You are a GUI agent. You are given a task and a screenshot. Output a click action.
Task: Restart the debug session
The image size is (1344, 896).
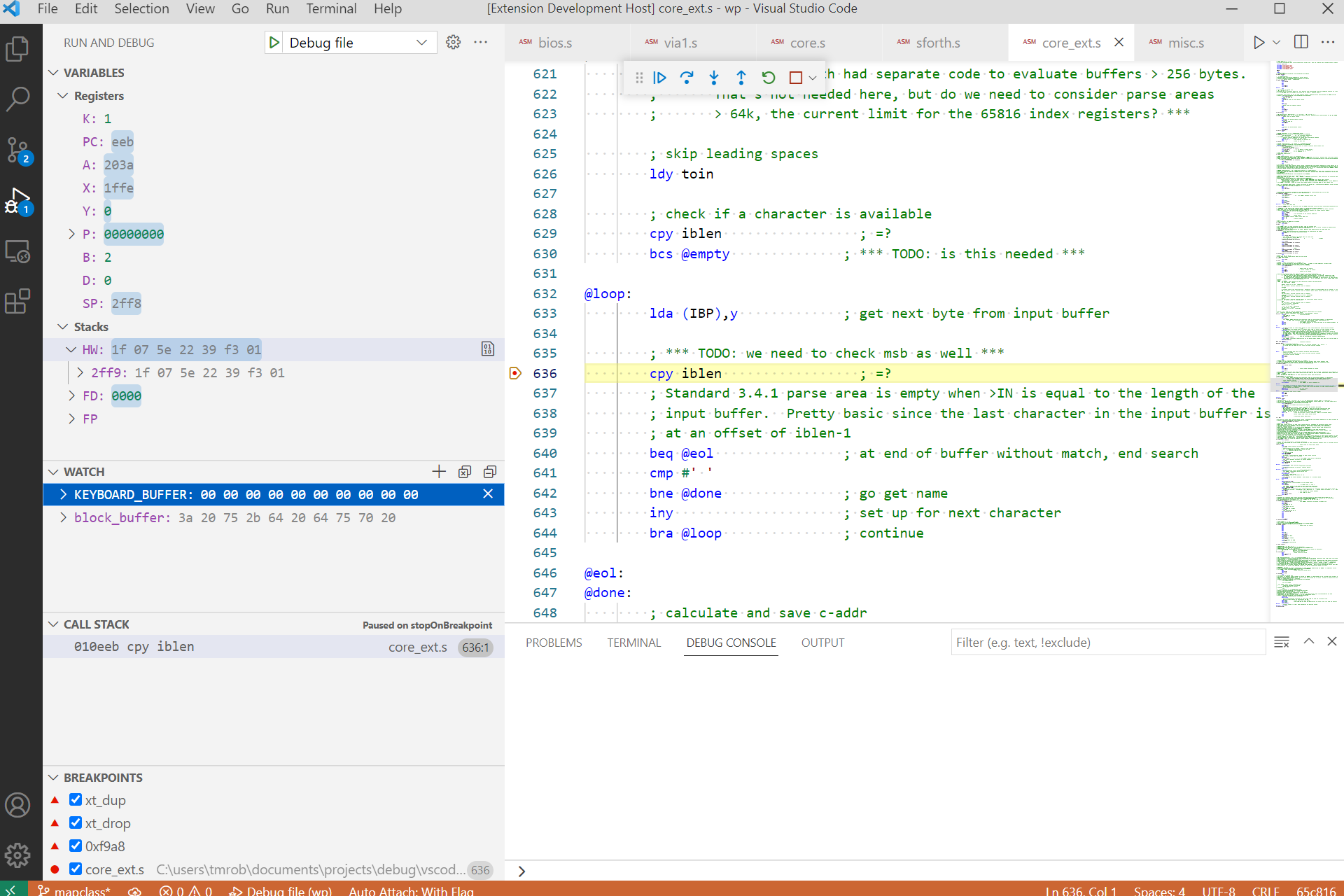(769, 77)
